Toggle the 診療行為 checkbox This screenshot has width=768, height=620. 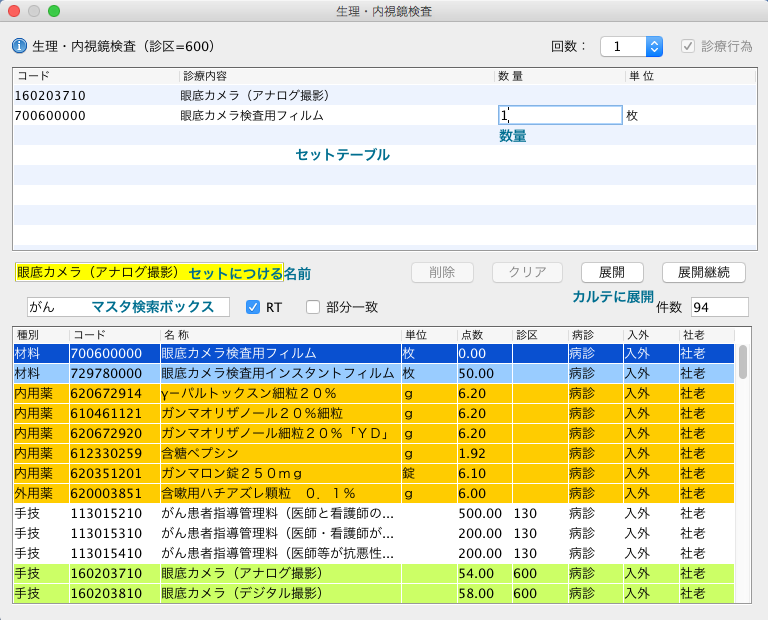coord(687,47)
